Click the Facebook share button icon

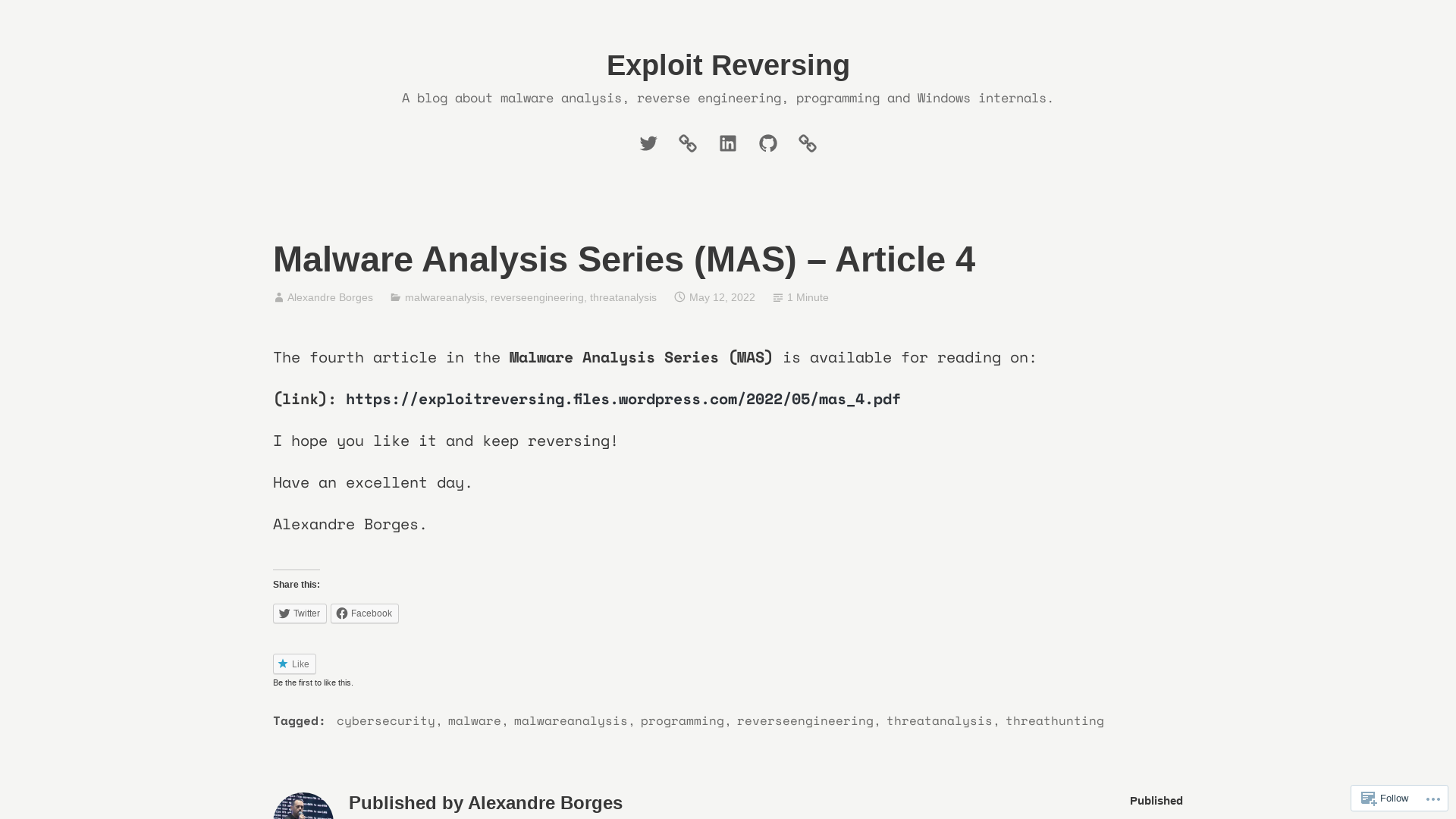341,612
